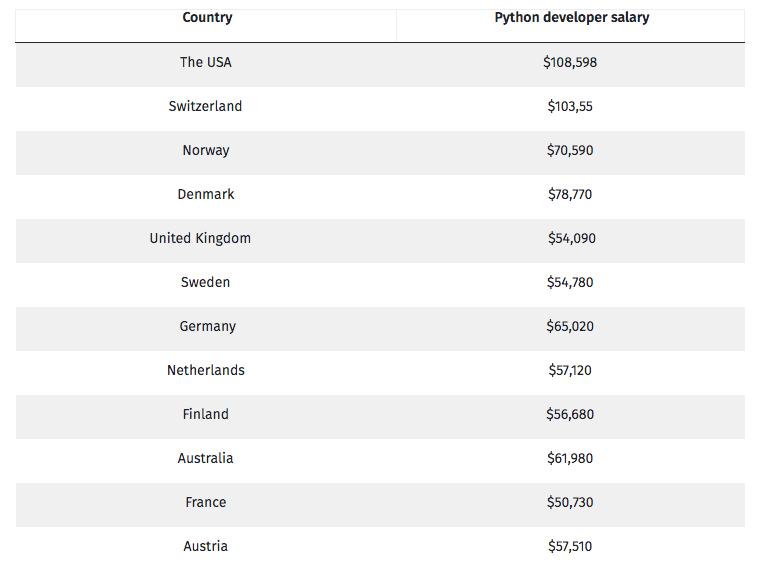Select the Netherlands country cell
Viewport: 763px width, 571px height.
click(x=206, y=370)
